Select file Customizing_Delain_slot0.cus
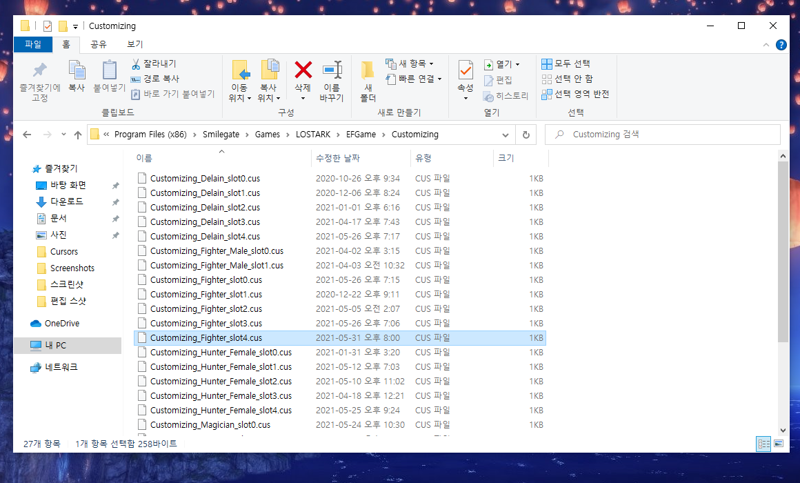Image resolution: width=800 pixels, height=483 pixels. coord(205,179)
